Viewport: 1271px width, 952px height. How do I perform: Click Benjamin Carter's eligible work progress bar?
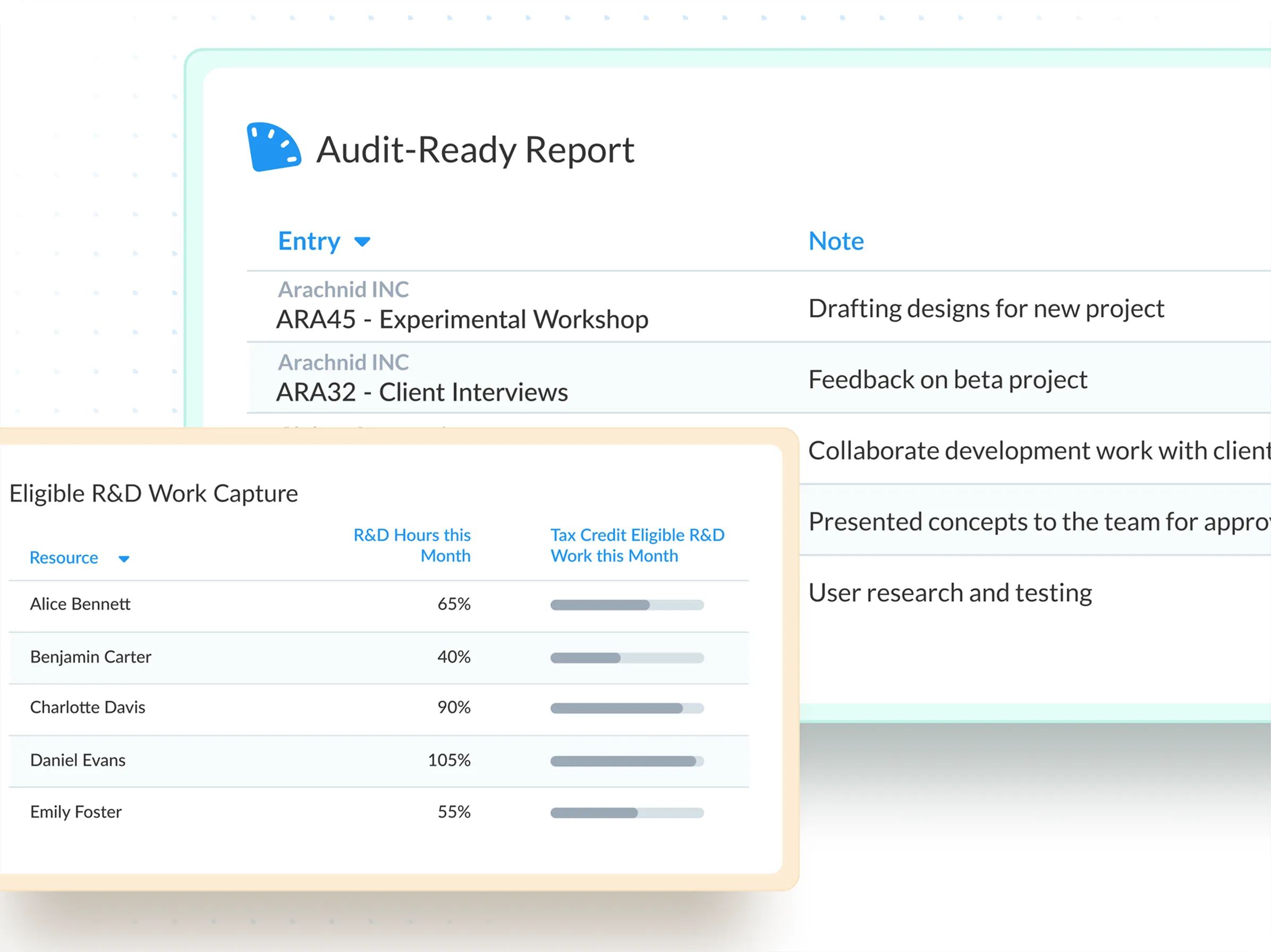click(626, 658)
